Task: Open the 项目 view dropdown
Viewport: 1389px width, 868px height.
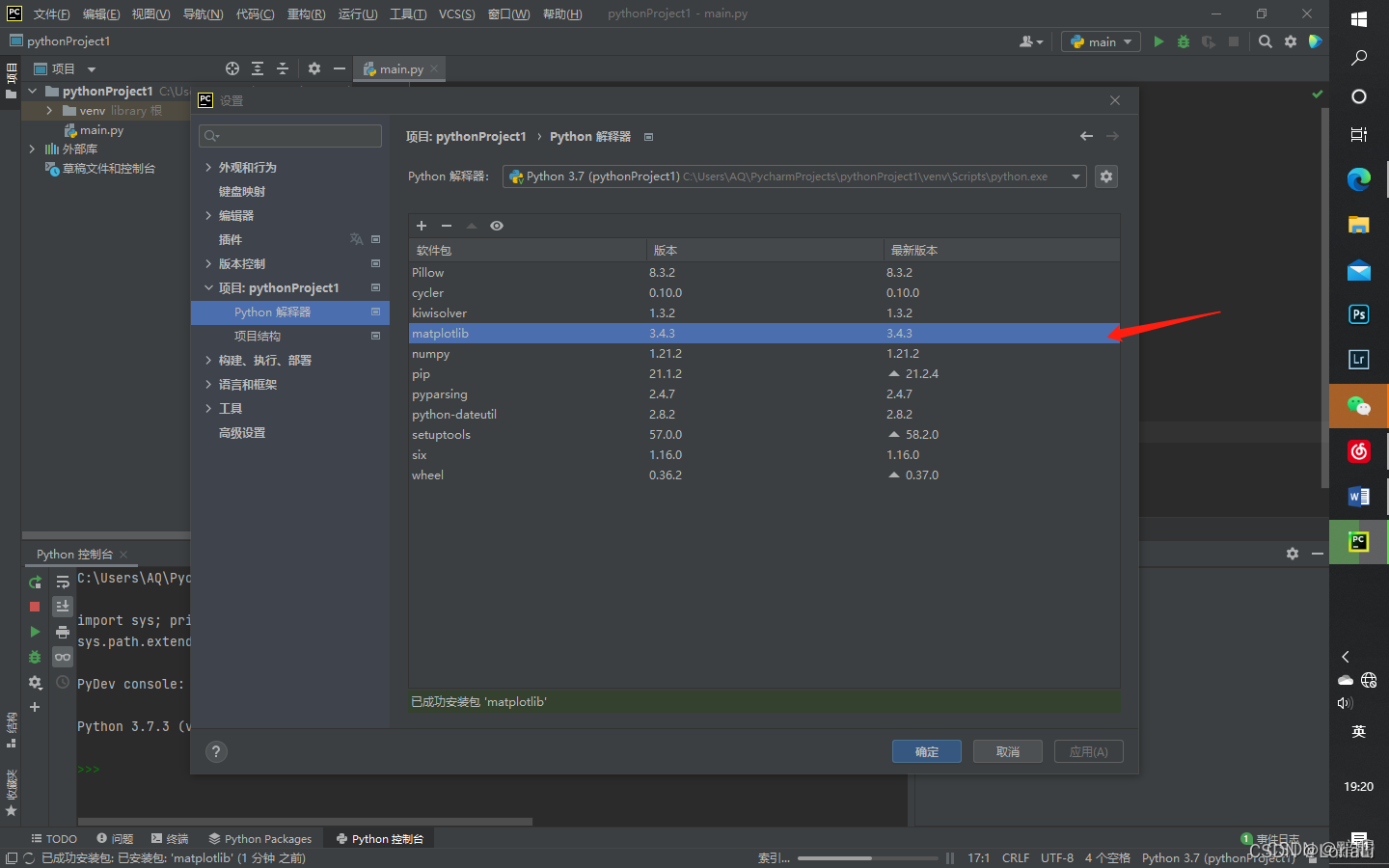Action: 66,68
